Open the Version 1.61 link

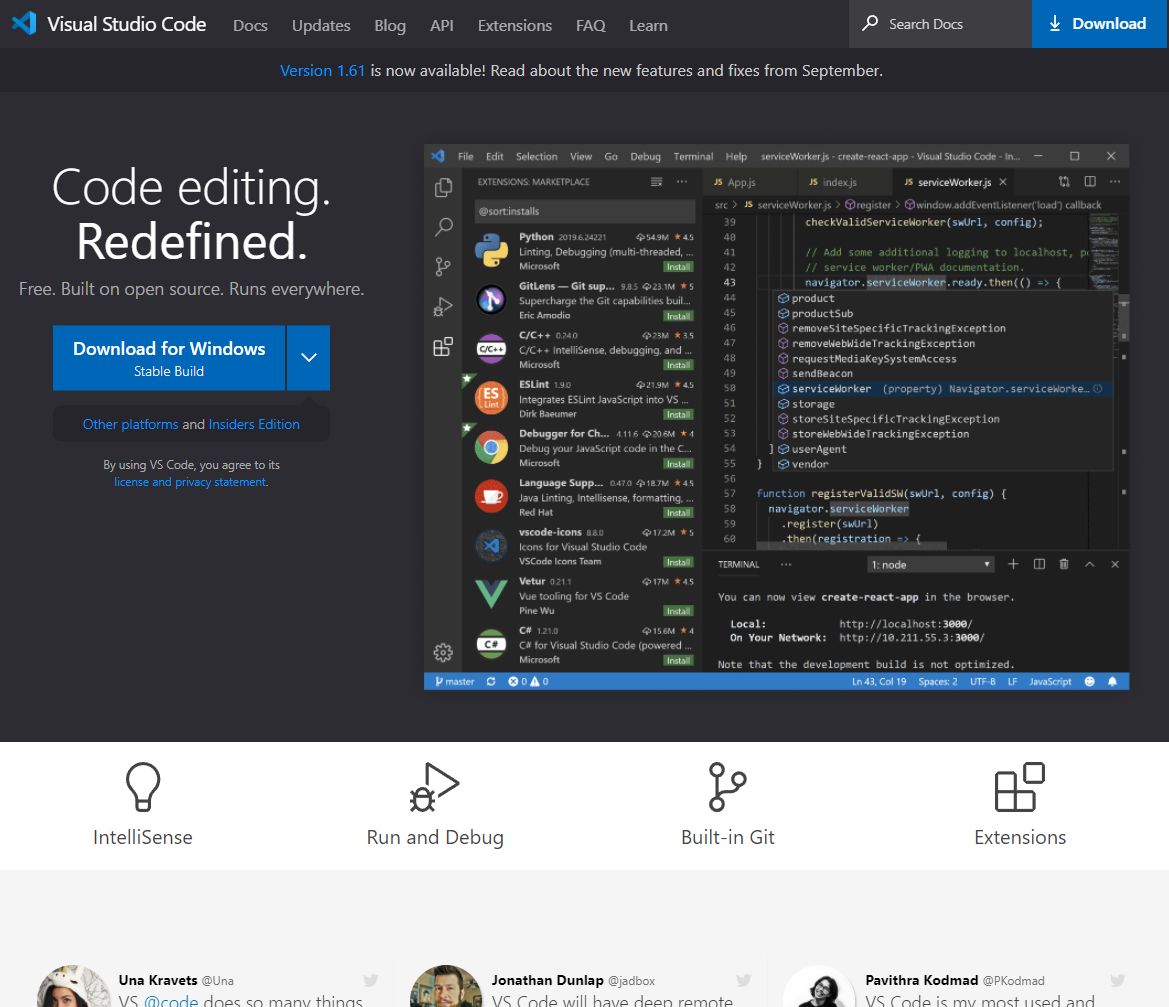click(x=322, y=71)
